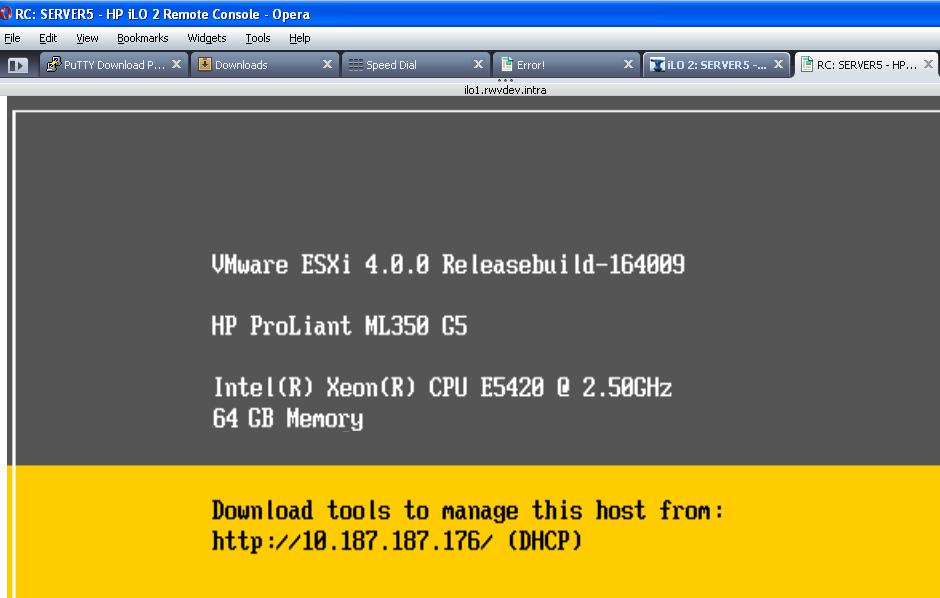
Task: Open the Widgets menu
Action: coord(207,38)
